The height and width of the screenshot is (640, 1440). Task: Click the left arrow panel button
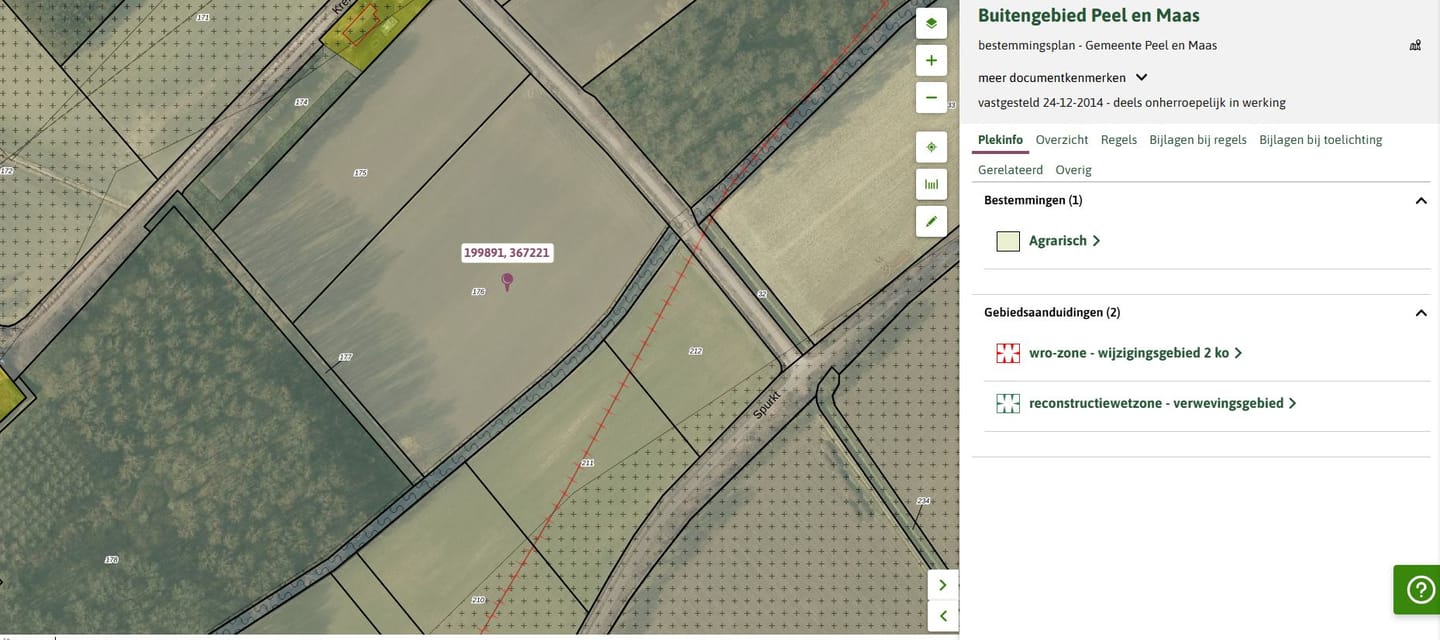coord(943,616)
